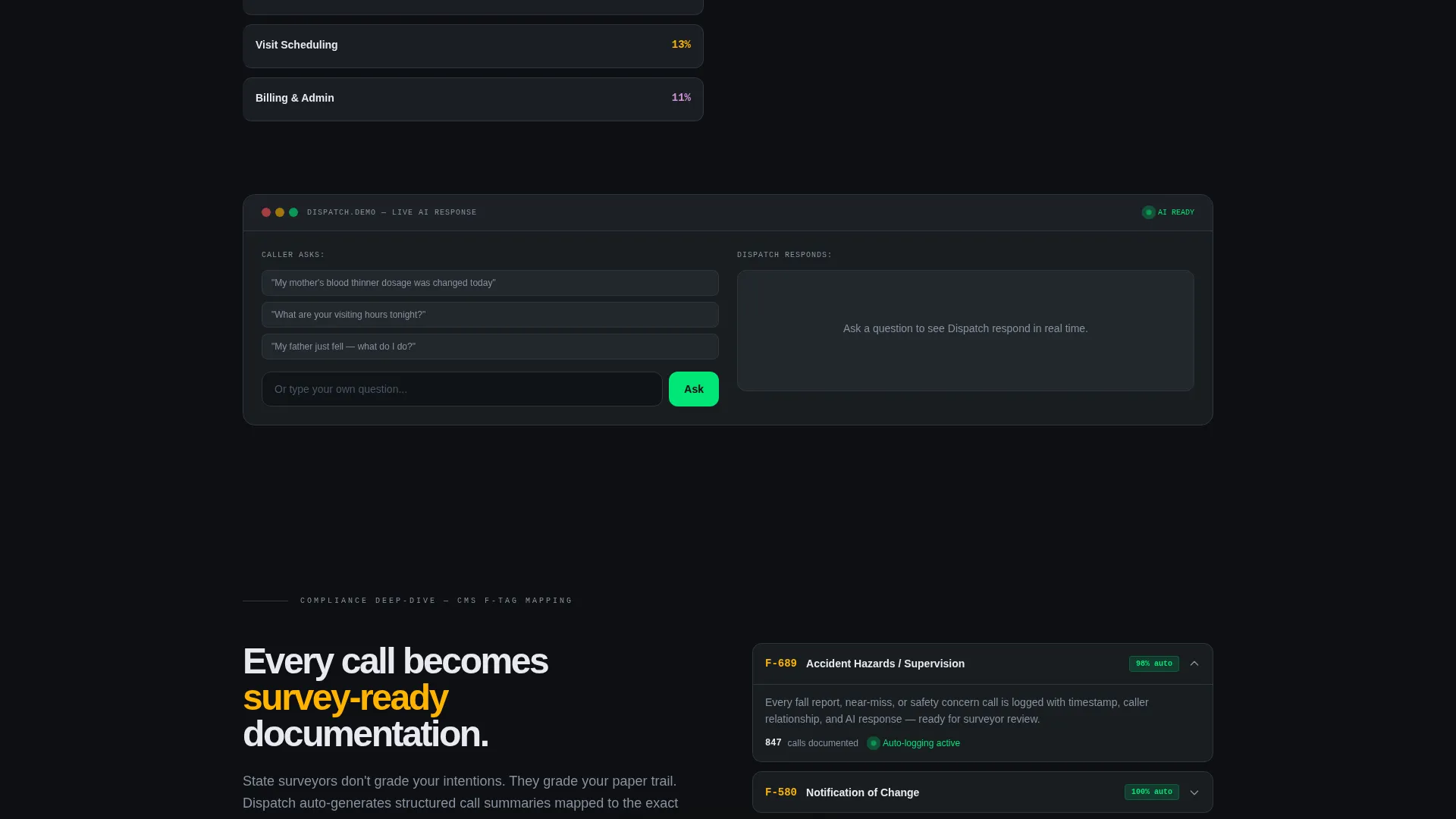The height and width of the screenshot is (819, 1456).
Task: Select the 'My father just fell' question
Action: click(490, 347)
